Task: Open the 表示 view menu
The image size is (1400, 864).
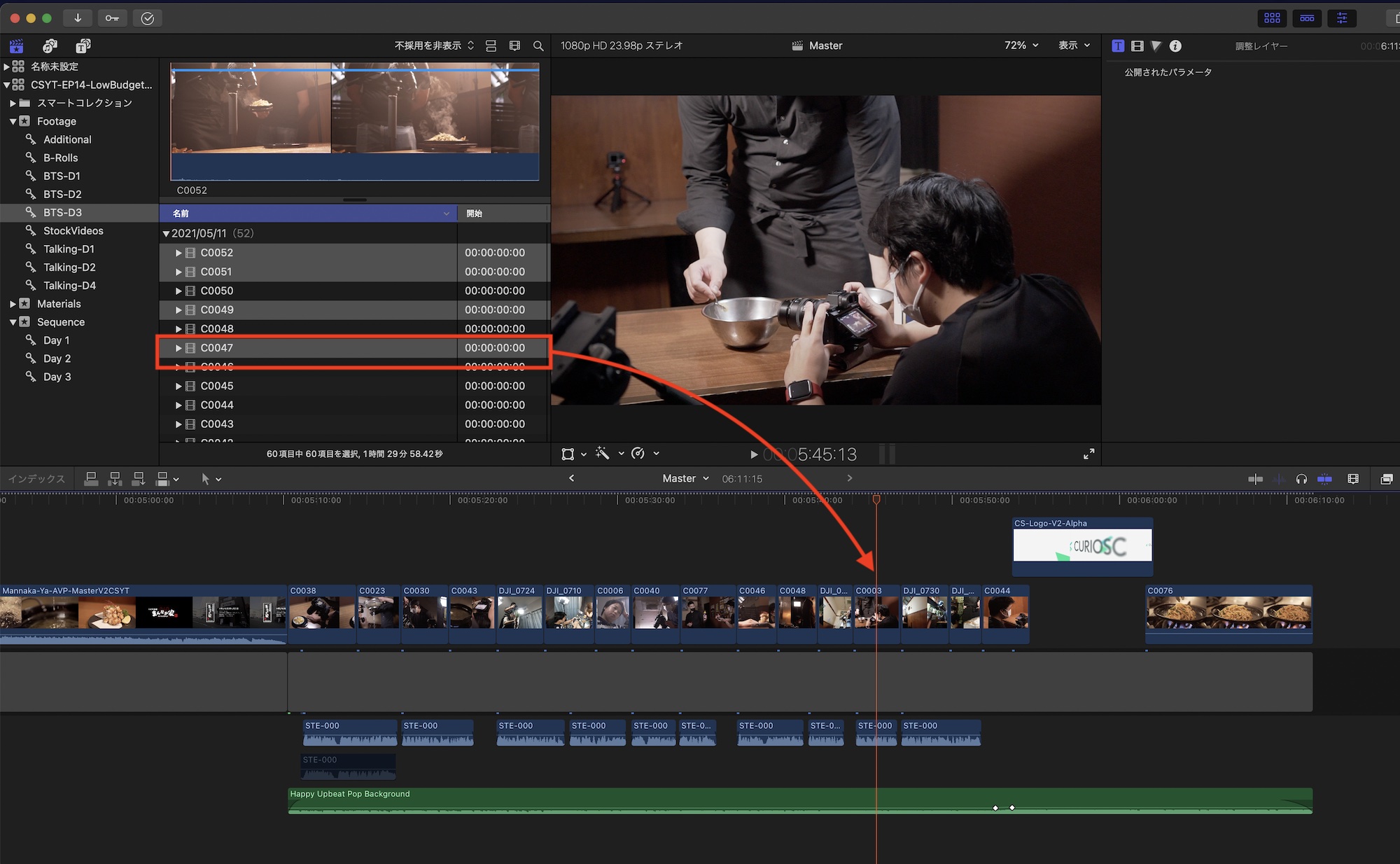Action: point(1074,46)
